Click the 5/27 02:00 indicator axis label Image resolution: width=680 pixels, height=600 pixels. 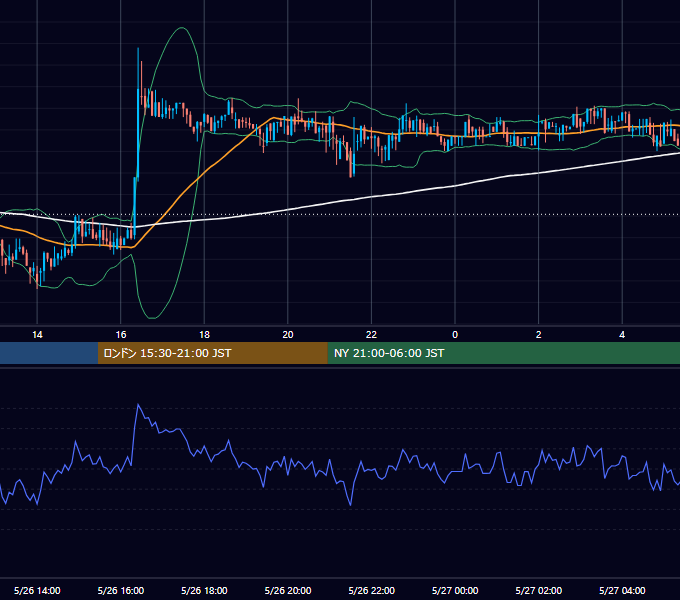pos(539,590)
